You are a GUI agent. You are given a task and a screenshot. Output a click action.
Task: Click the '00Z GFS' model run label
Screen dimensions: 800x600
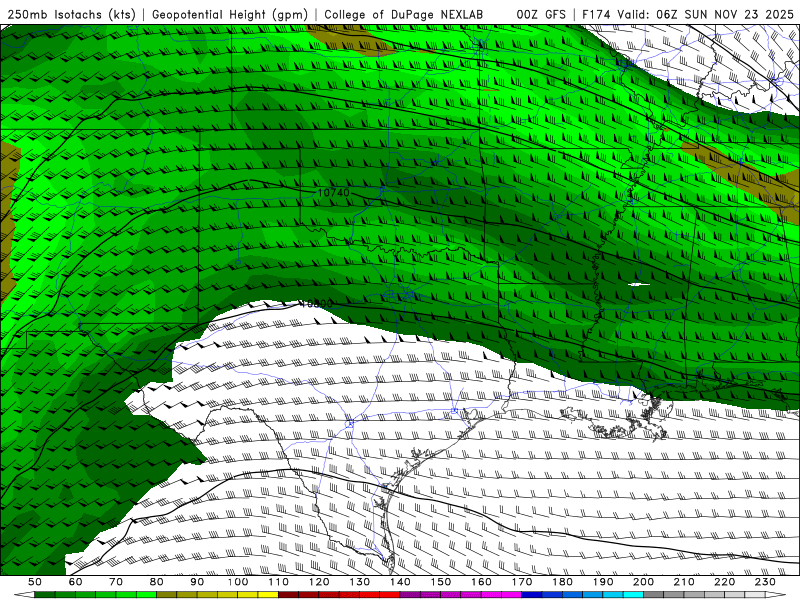pos(541,15)
